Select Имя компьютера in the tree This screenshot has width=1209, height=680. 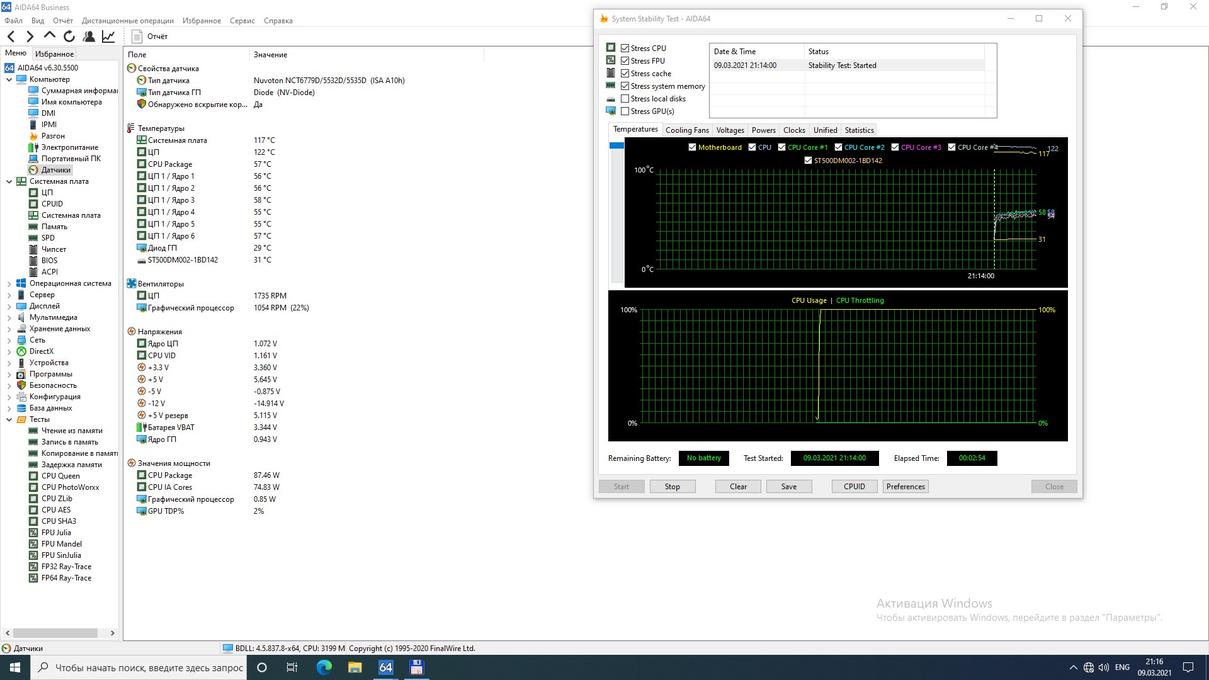tap(71, 102)
